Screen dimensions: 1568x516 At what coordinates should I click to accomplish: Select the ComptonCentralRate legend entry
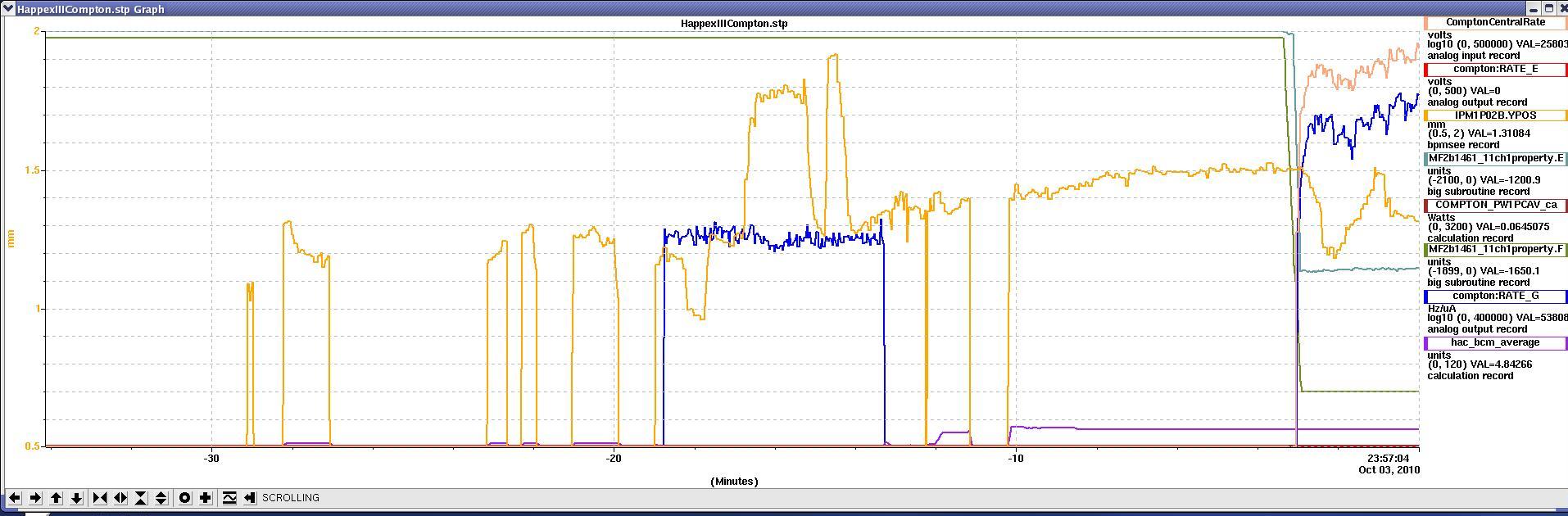1495,23
